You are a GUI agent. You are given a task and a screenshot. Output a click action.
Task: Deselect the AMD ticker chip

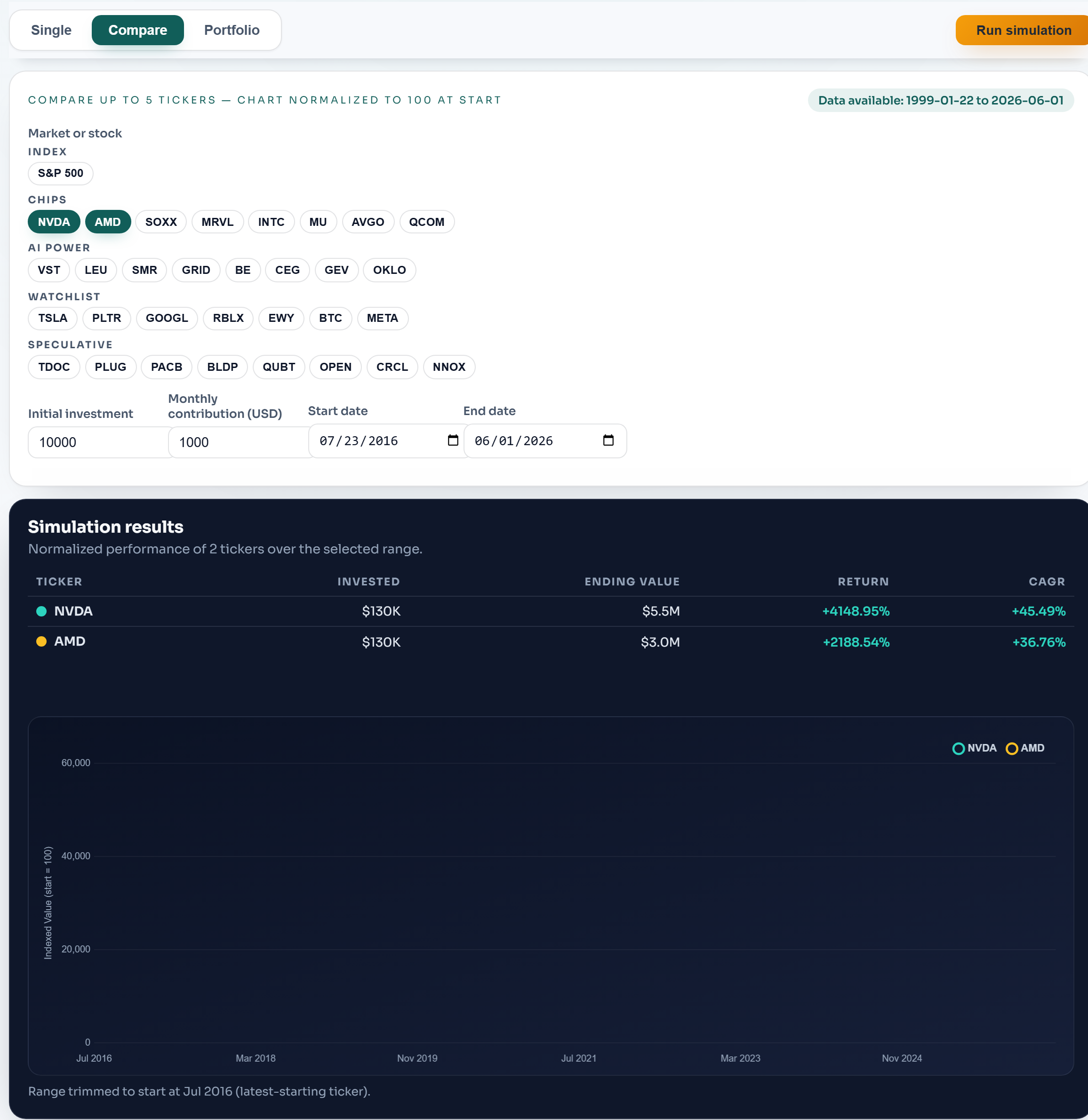click(x=108, y=222)
